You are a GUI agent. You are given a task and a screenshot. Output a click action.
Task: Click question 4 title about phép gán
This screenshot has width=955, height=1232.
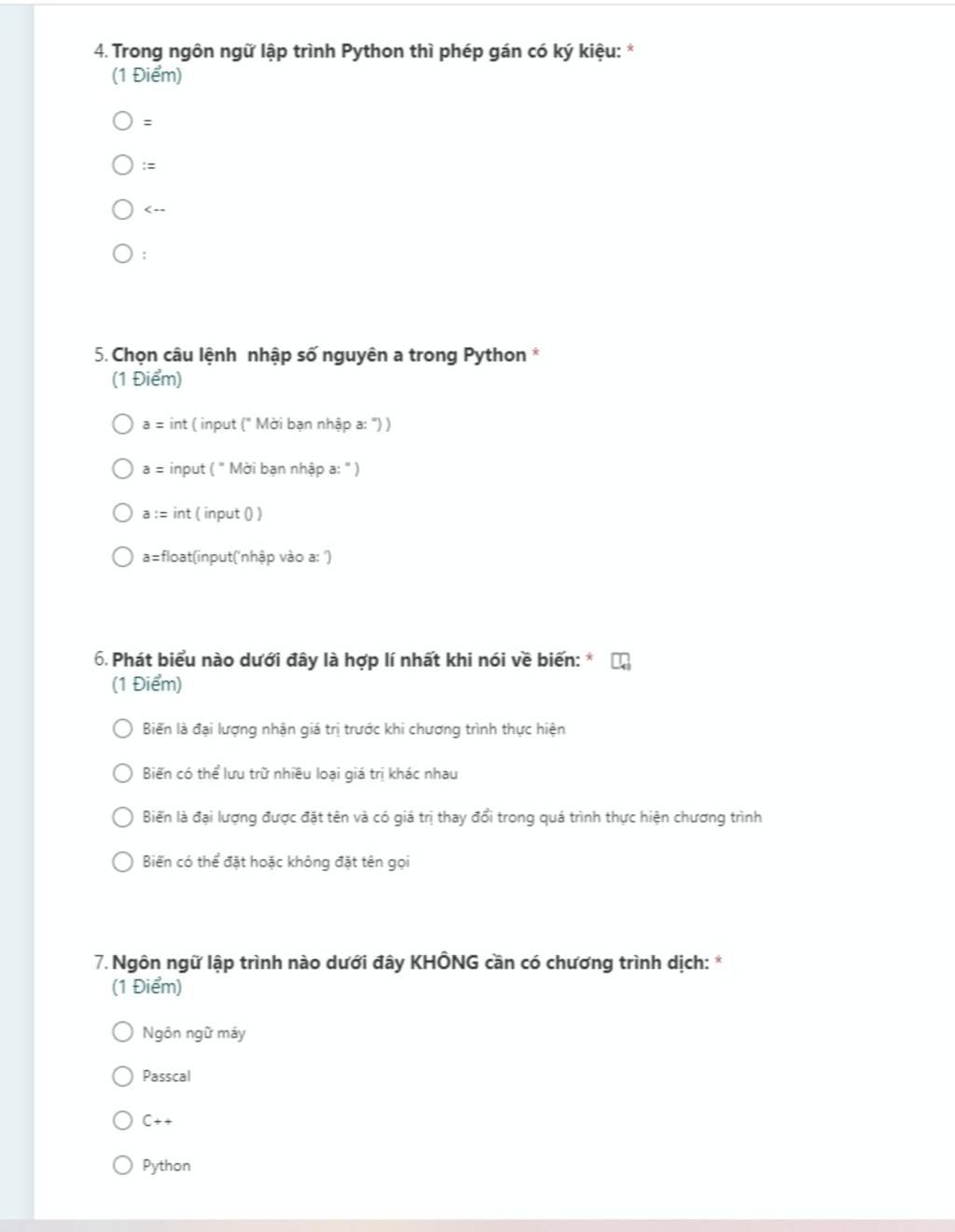click(367, 51)
